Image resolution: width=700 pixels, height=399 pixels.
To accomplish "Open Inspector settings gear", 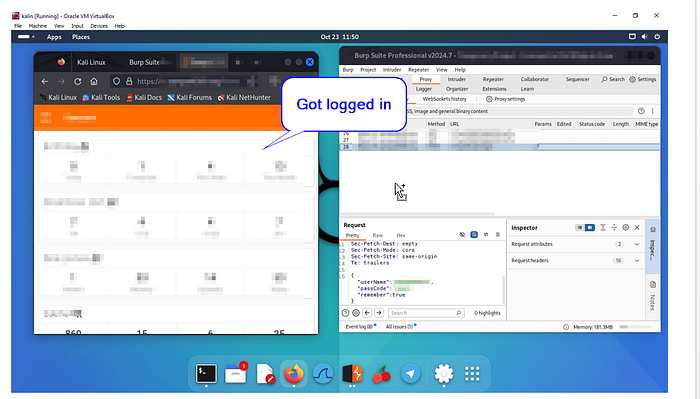I will pyautogui.click(x=625, y=228).
